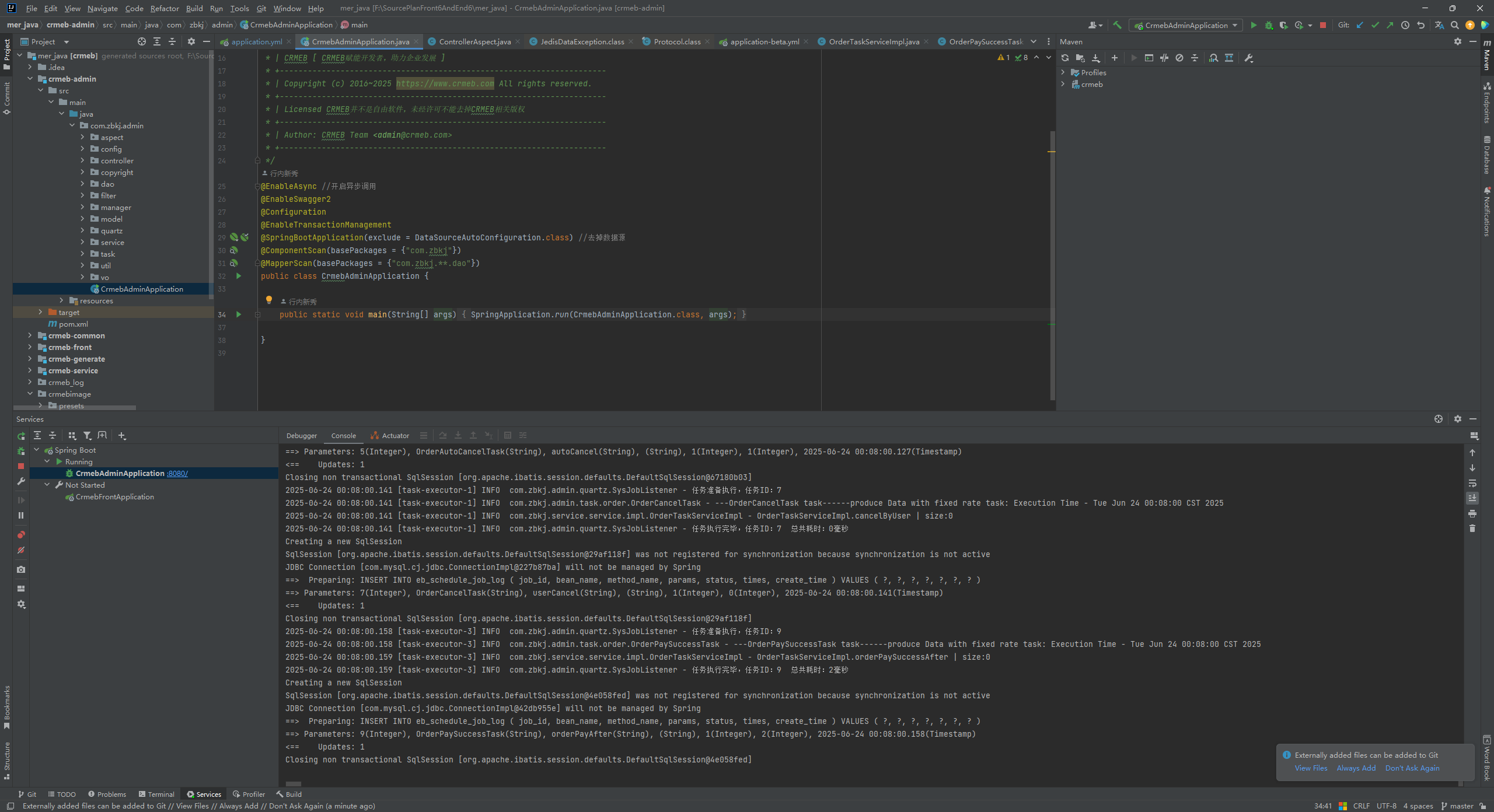
Task: Toggle the Database tool window stripe
Action: pyautogui.click(x=1487, y=155)
